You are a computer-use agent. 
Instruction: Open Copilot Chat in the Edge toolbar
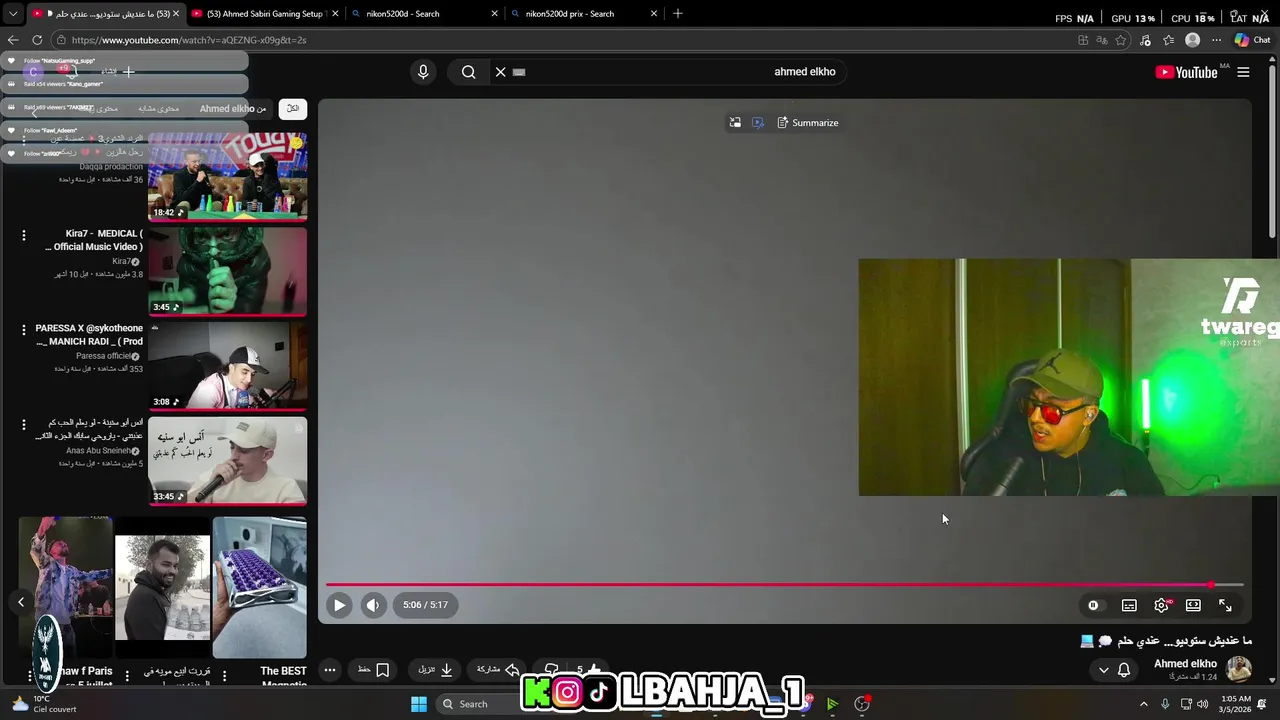1252,40
